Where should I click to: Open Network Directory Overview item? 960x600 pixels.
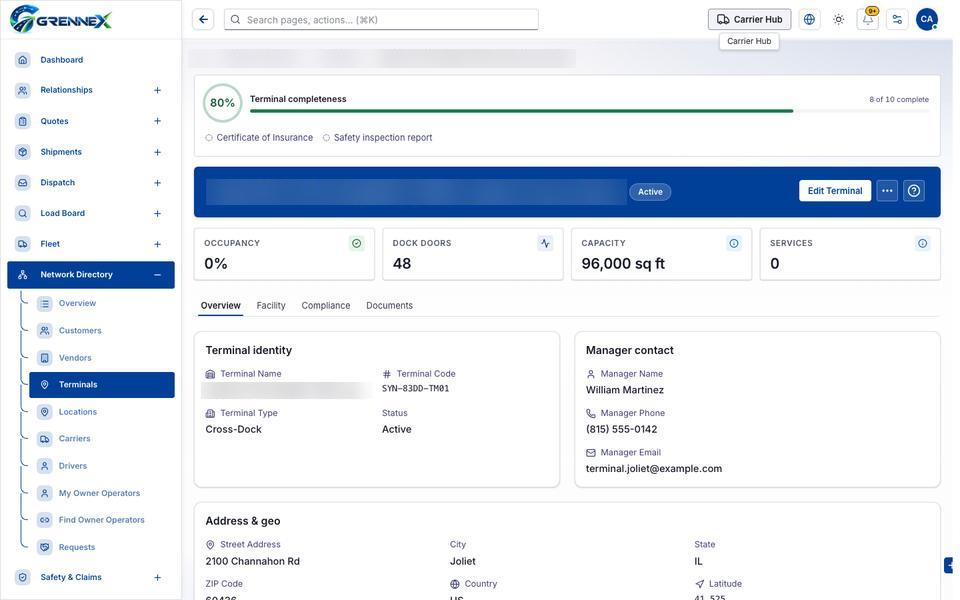(102, 303)
